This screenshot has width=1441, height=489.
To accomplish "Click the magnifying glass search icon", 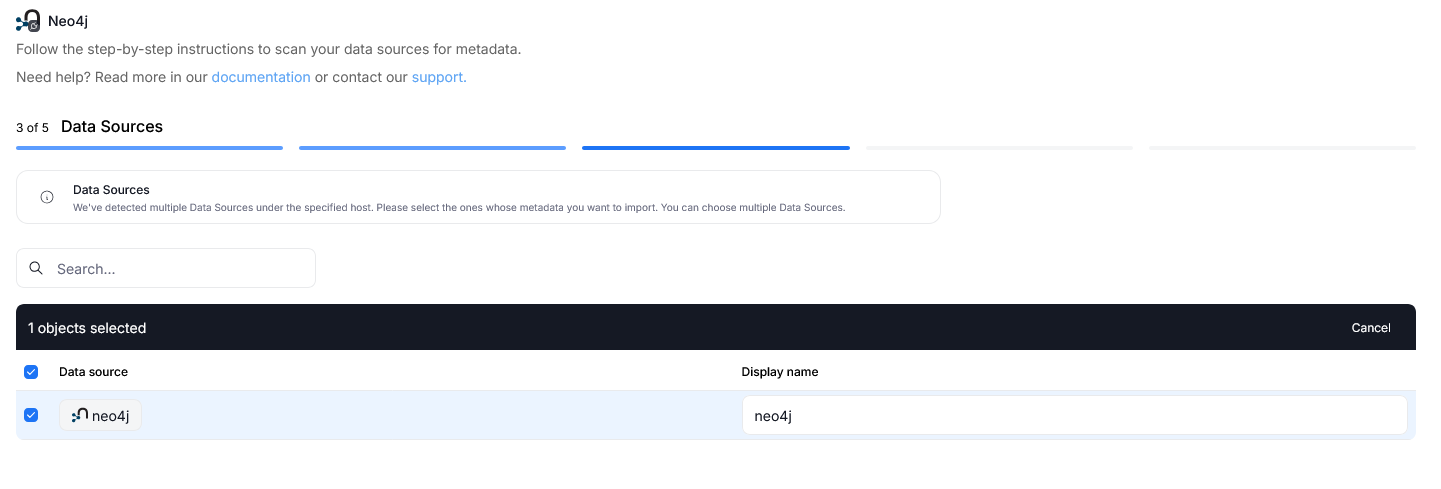I will [x=36, y=268].
